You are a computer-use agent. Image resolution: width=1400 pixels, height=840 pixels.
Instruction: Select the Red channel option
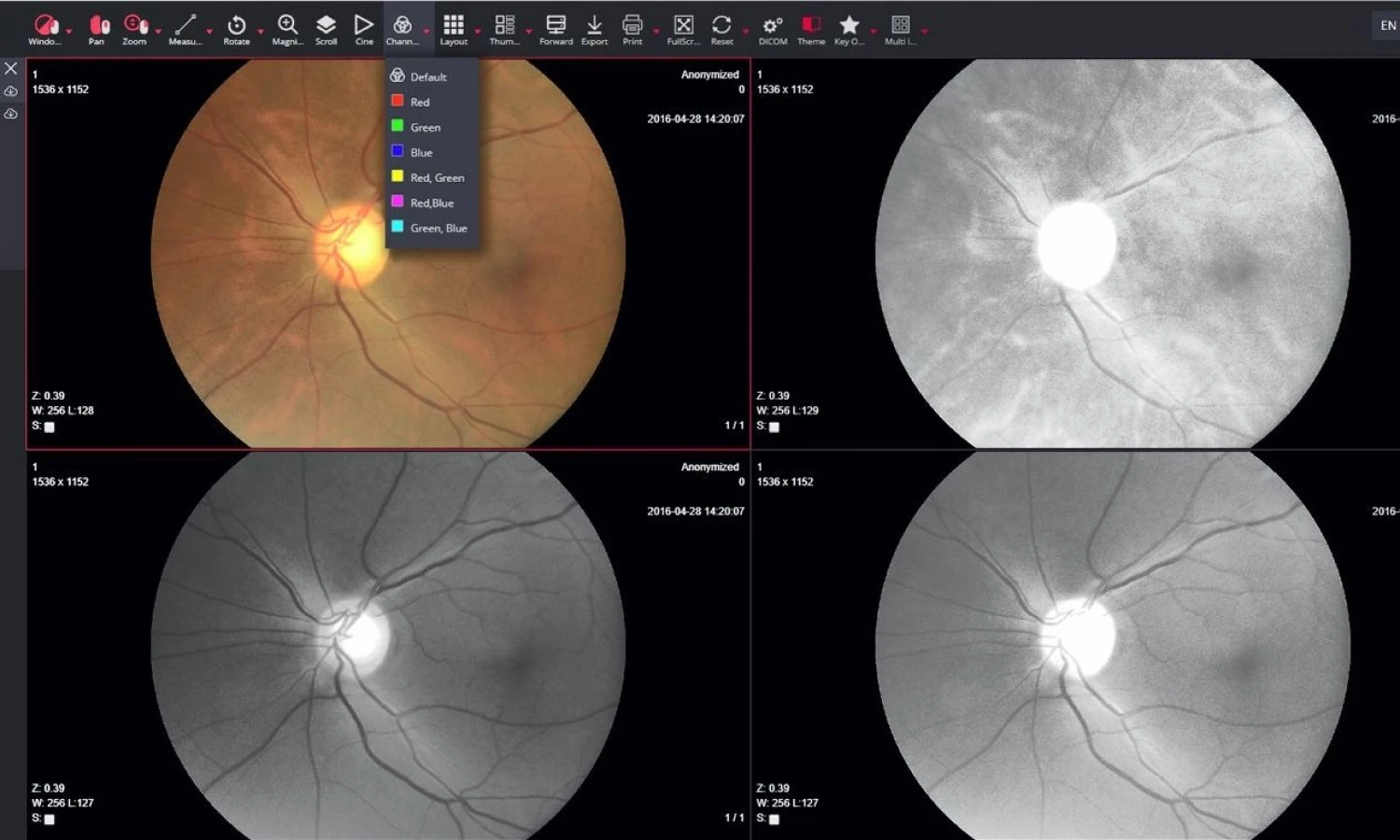click(x=432, y=102)
